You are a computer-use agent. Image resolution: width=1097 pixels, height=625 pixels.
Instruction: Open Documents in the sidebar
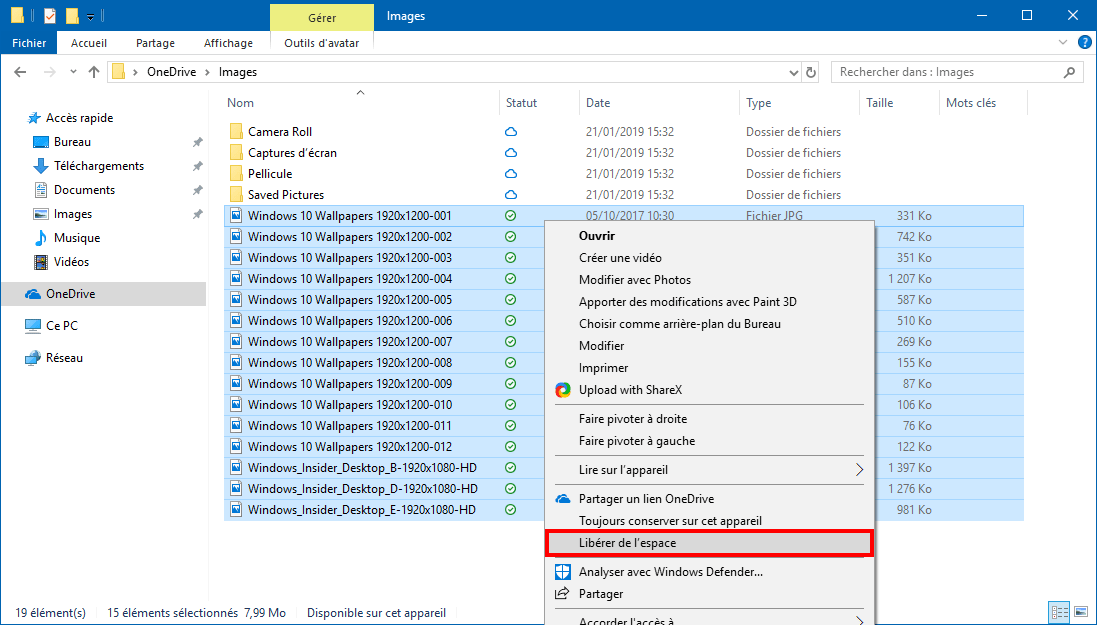[x=84, y=190]
